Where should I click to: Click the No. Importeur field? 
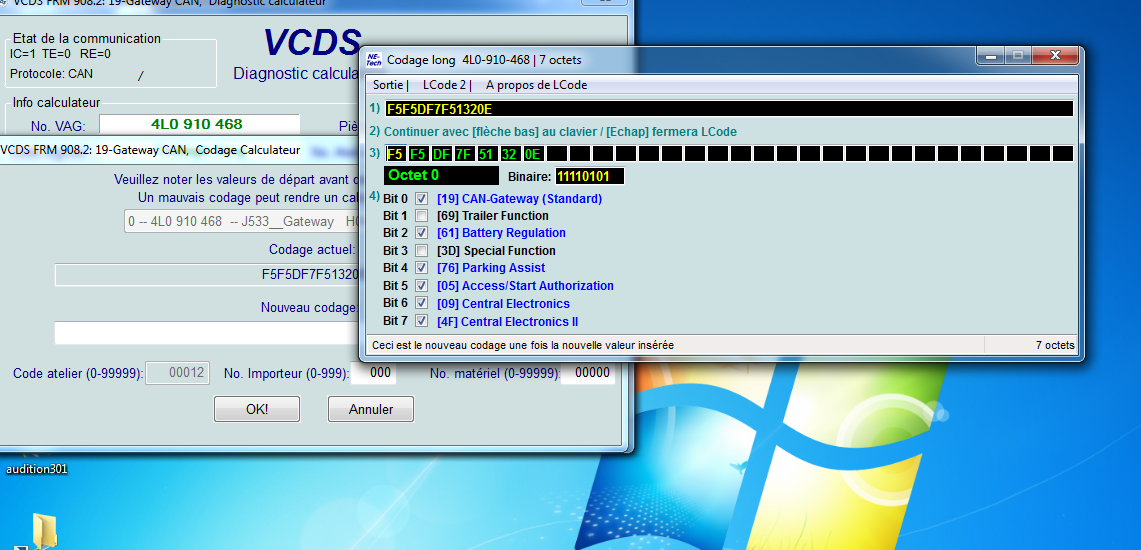click(x=376, y=373)
